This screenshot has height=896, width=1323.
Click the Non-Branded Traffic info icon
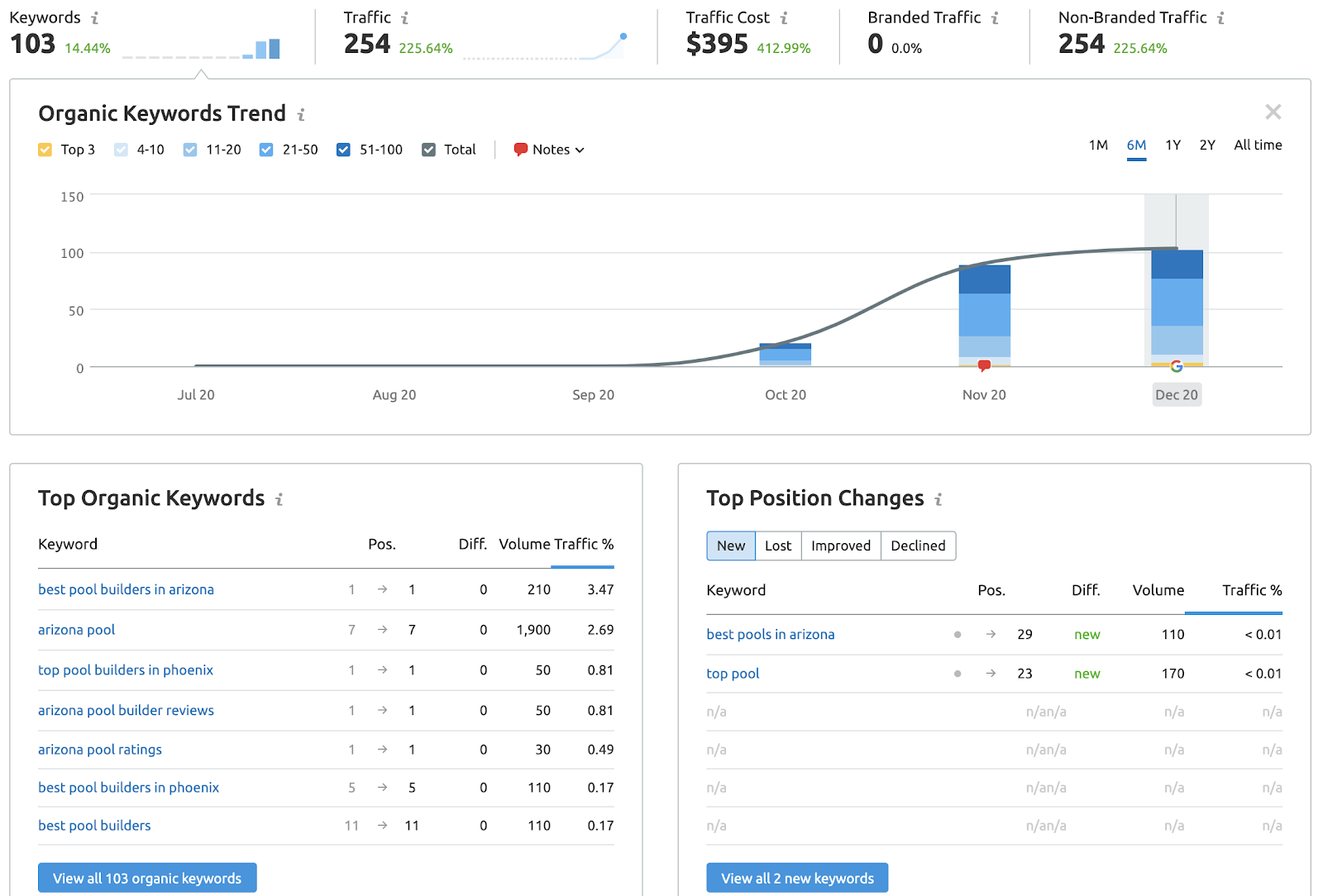click(1220, 18)
